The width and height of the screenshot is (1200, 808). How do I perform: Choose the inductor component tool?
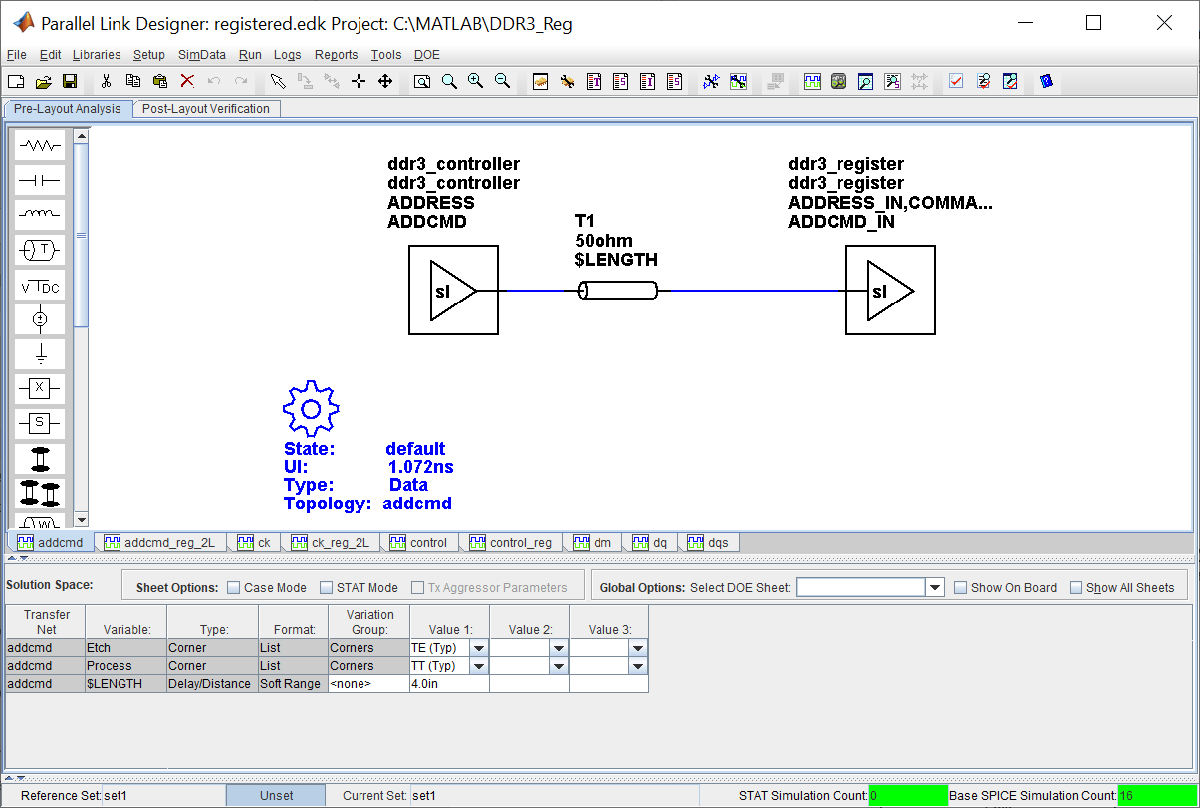pos(40,215)
